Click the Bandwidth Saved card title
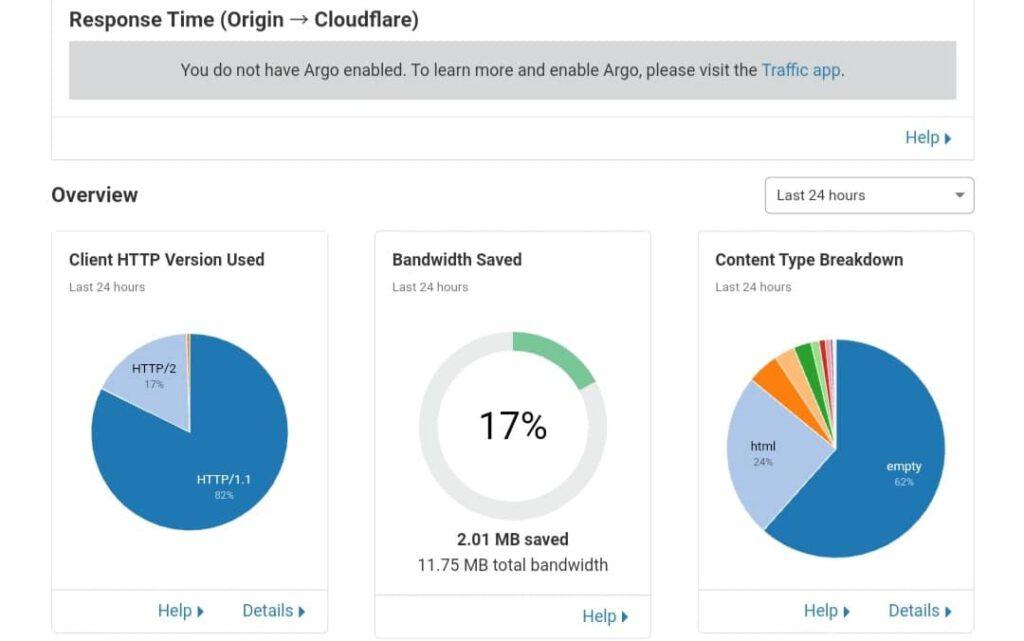This screenshot has width=1024, height=641. [x=457, y=259]
